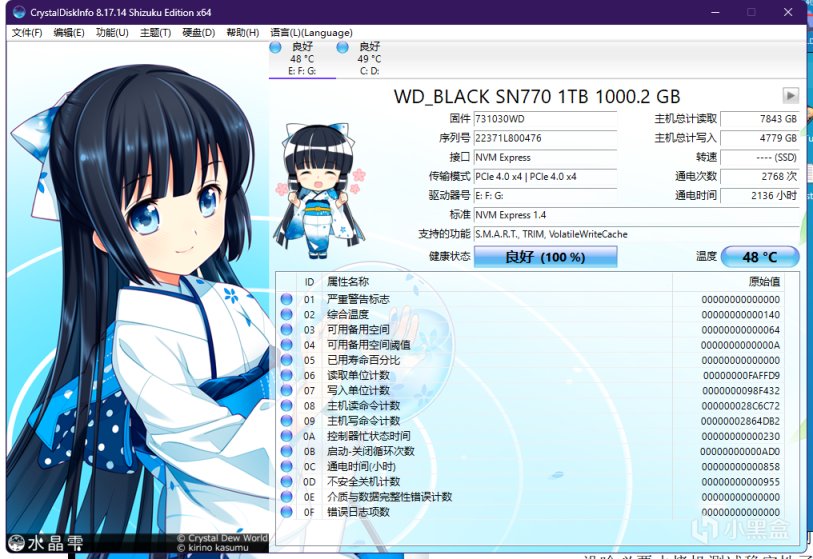Image resolution: width=813 pixels, height=559 pixels.
Task: Click the 良好 (100 %) health status button
Action: [545, 257]
